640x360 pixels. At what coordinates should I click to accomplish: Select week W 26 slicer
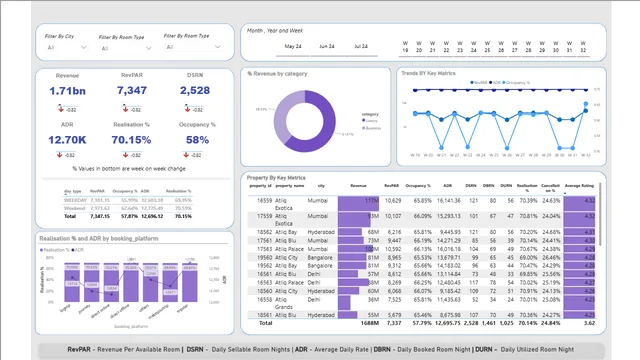pyautogui.click(x=501, y=47)
